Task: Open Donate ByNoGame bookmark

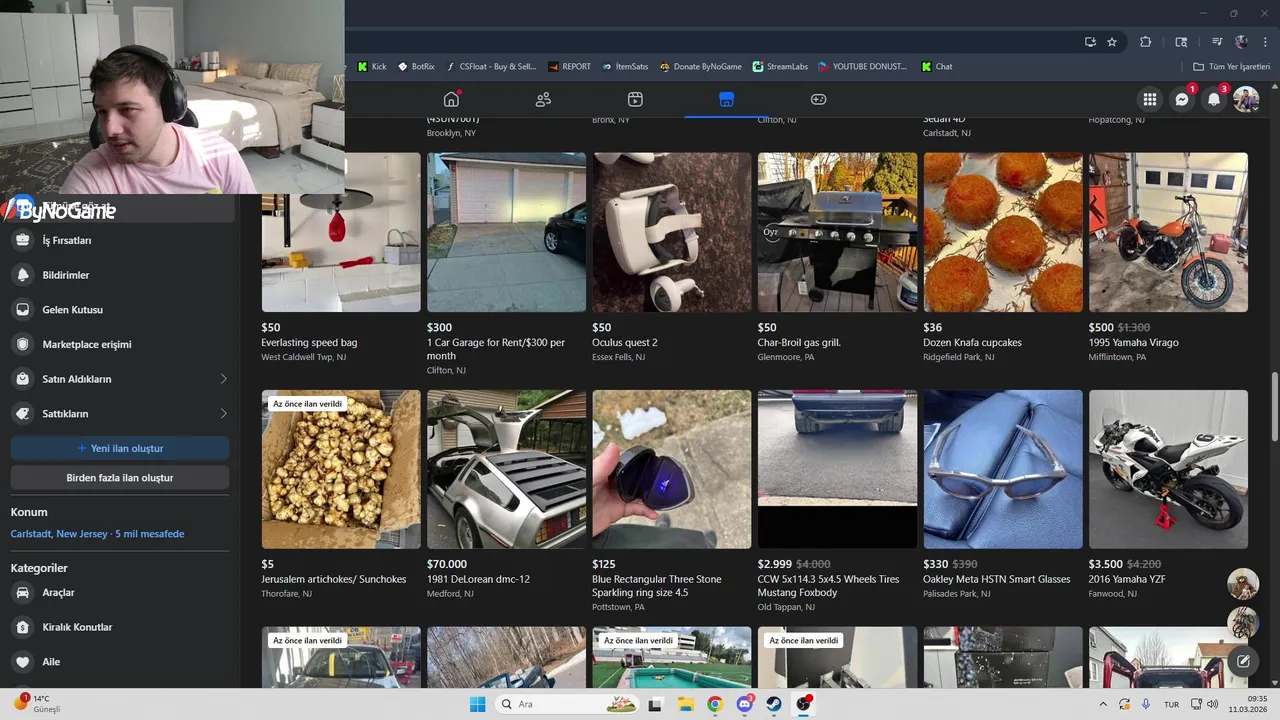Action: pos(700,67)
